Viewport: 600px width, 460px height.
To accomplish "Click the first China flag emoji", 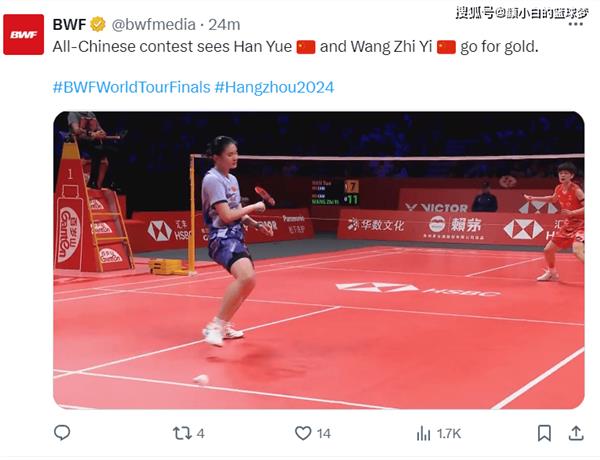I will click(x=306, y=47).
